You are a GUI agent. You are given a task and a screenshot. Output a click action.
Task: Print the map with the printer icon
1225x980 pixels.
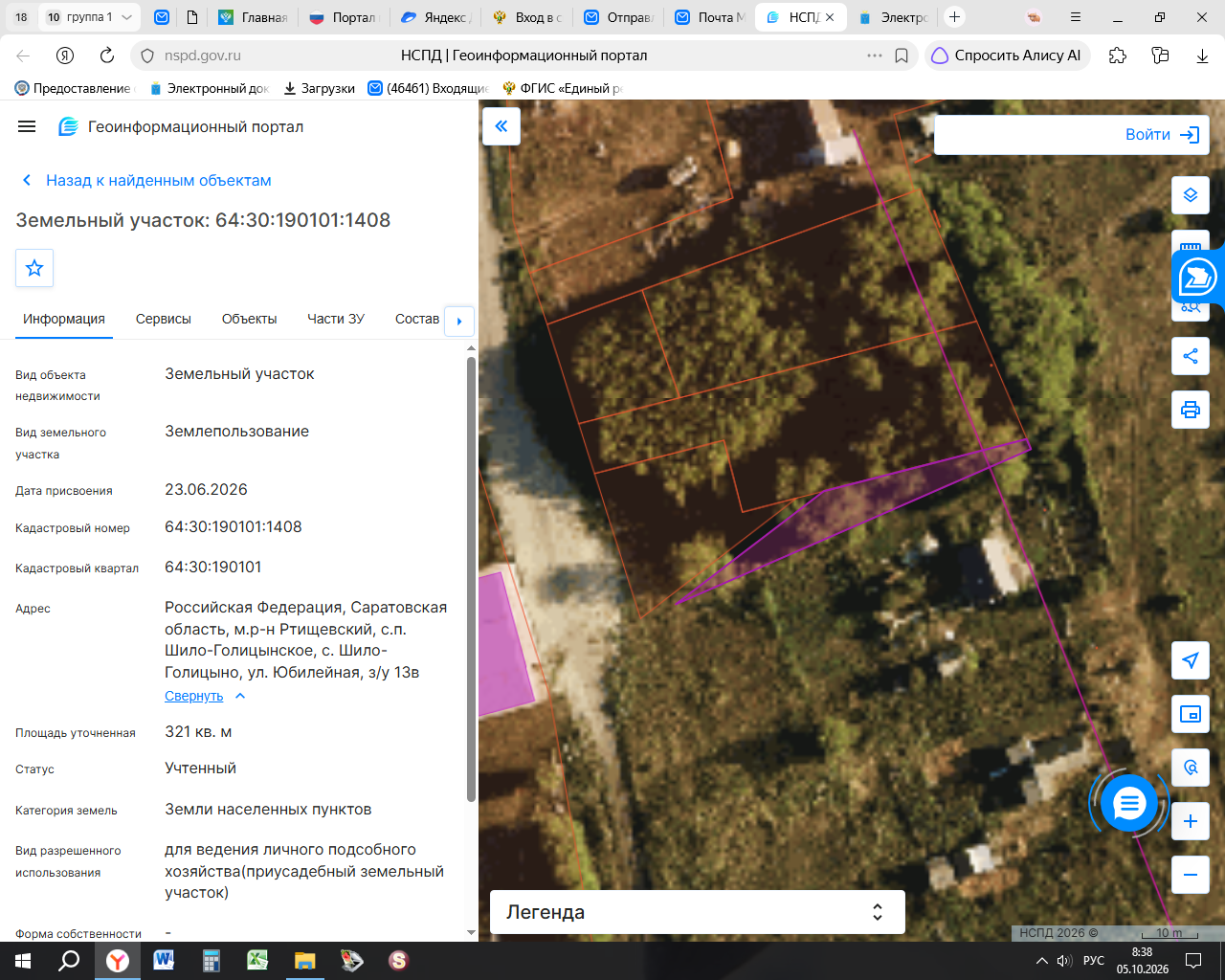pyautogui.click(x=1191, y=410)
